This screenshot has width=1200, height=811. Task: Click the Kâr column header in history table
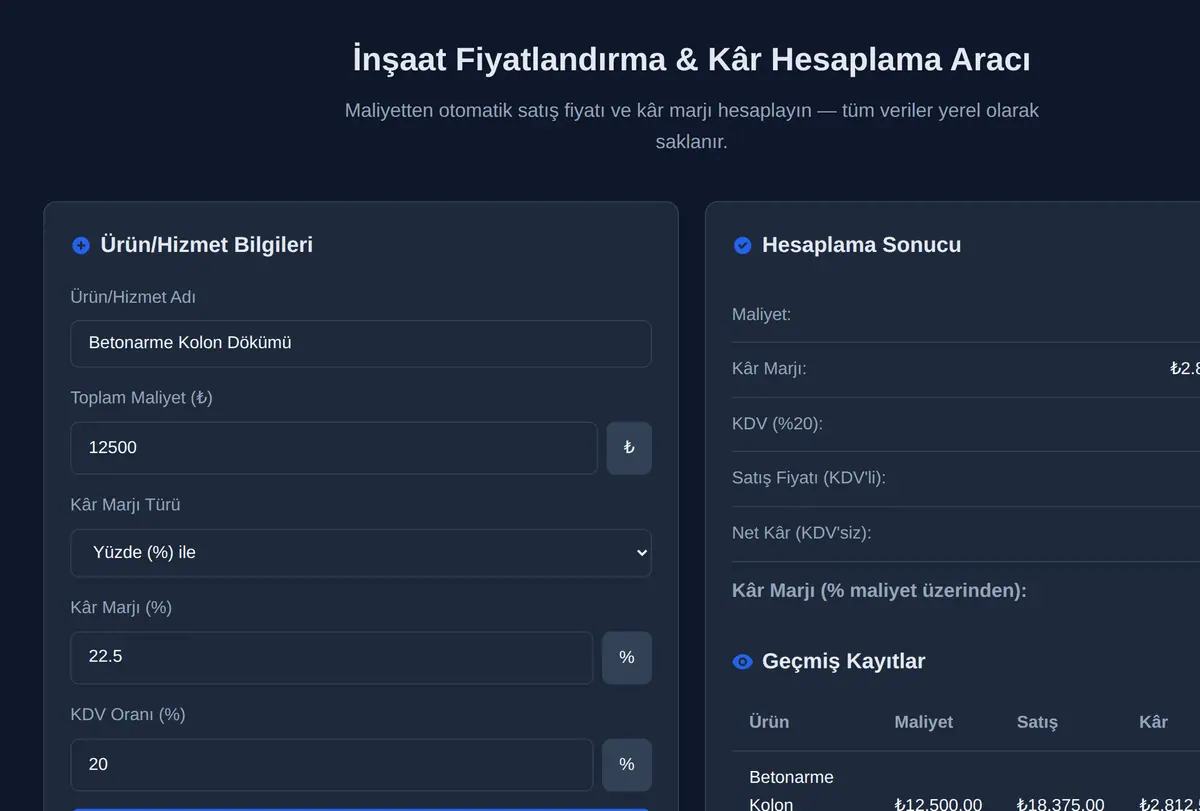[1153, 722]
